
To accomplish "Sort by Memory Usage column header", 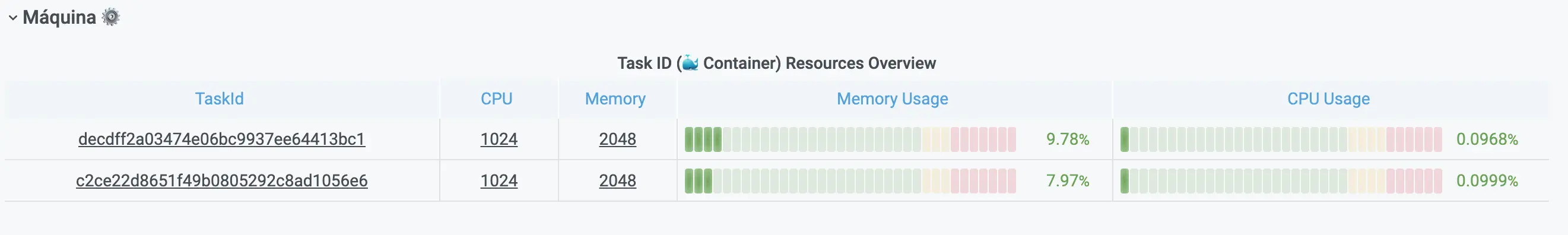I will click(893, 99).
